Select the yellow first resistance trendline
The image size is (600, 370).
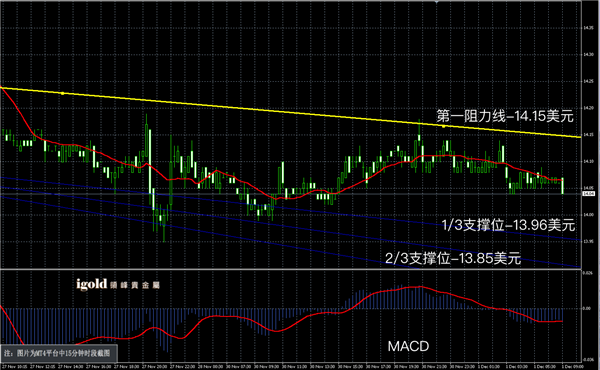pyautogui.click(x=291, y=112)
